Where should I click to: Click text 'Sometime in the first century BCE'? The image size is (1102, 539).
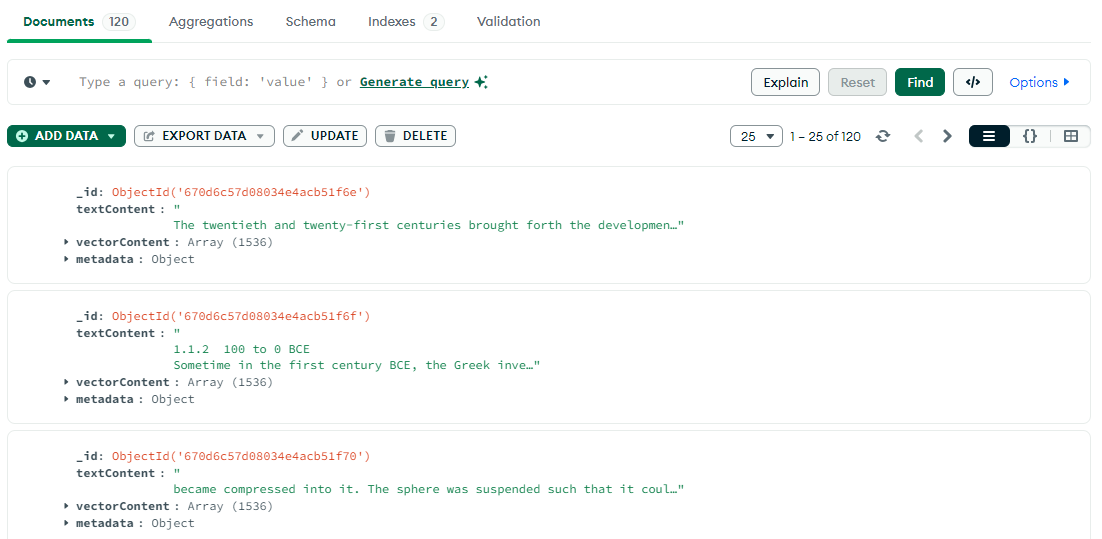[x=356, y=365]
